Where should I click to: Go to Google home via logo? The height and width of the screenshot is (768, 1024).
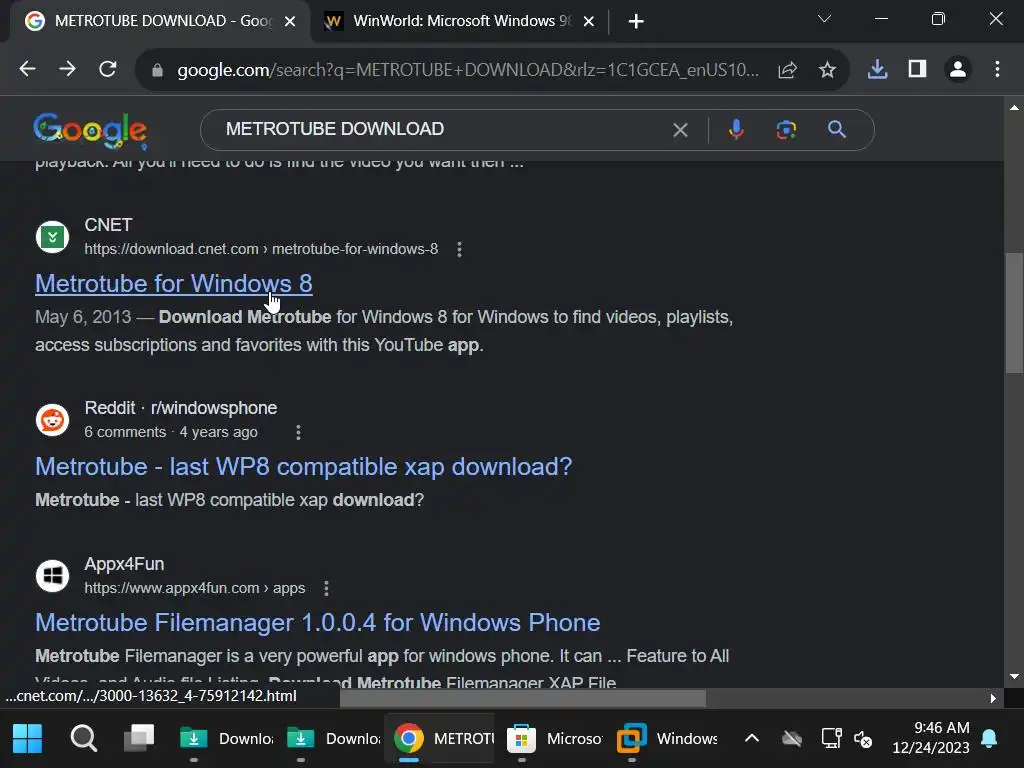pos(90,130)
